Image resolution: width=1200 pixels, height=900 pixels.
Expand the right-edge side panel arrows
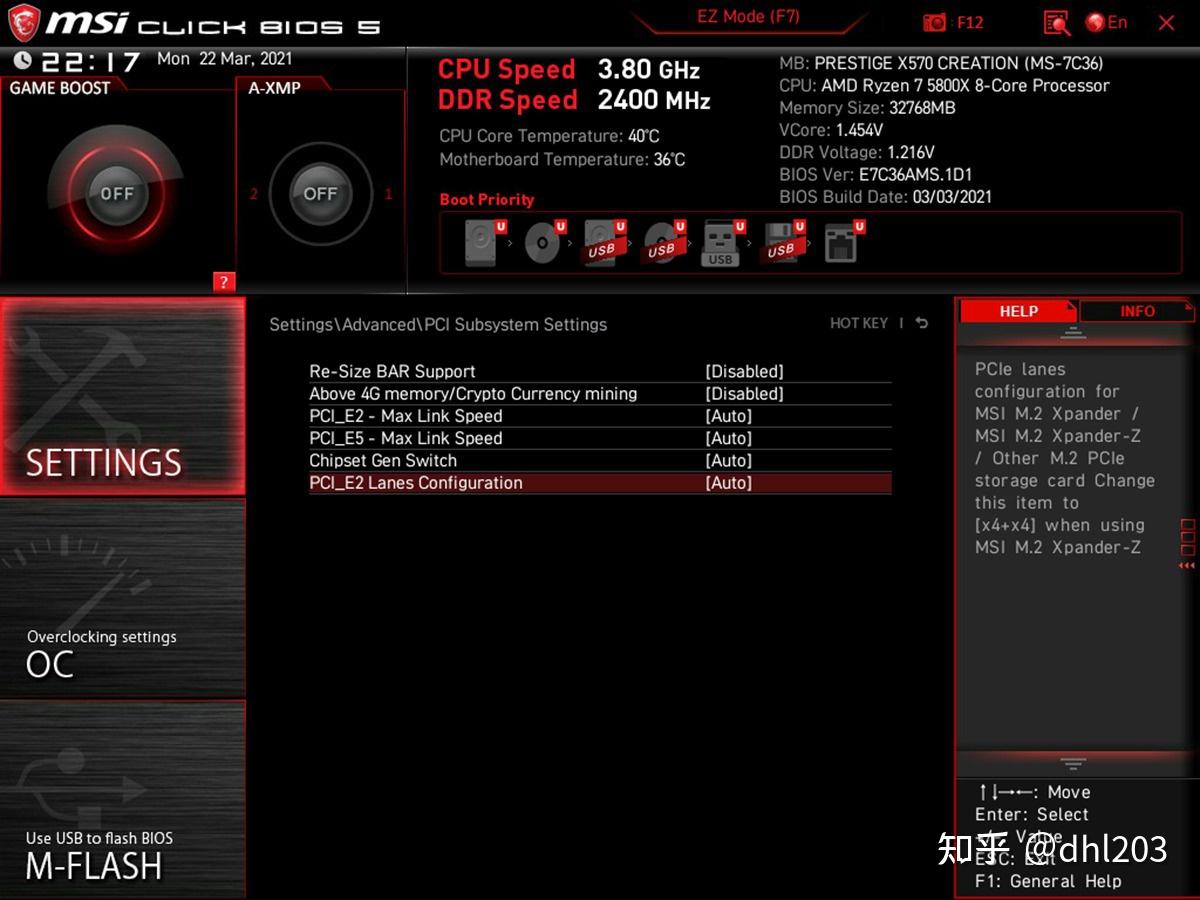pos(1187,565)
